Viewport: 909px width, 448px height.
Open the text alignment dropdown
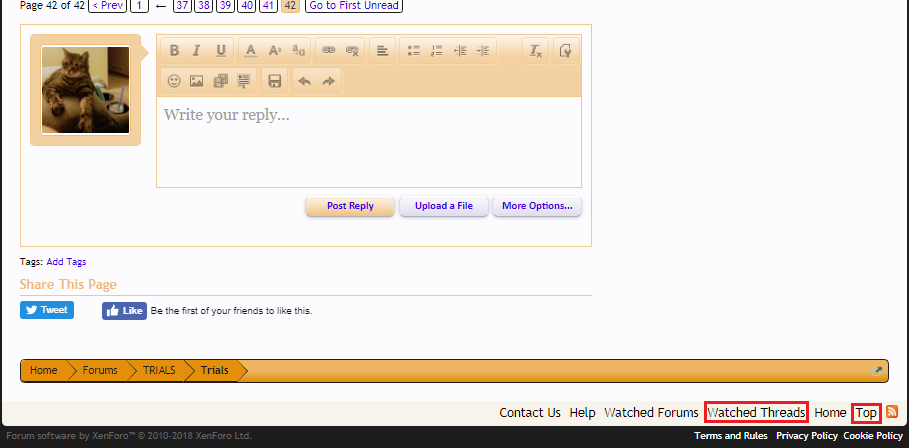click(x=382, y=50)
